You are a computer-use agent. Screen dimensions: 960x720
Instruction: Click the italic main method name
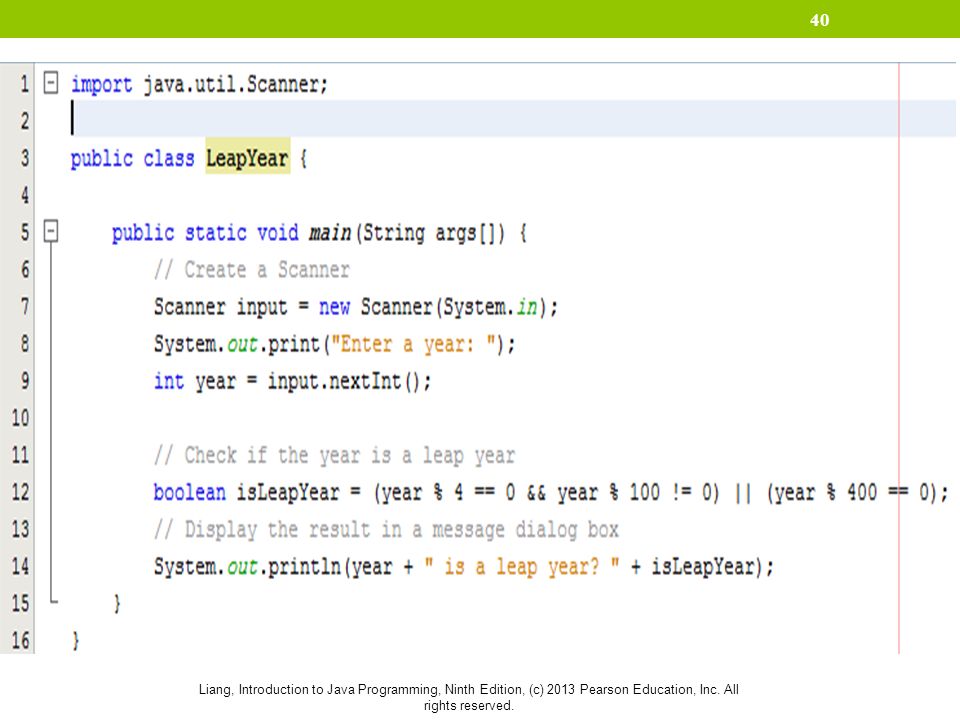click(x=330, y=233)
